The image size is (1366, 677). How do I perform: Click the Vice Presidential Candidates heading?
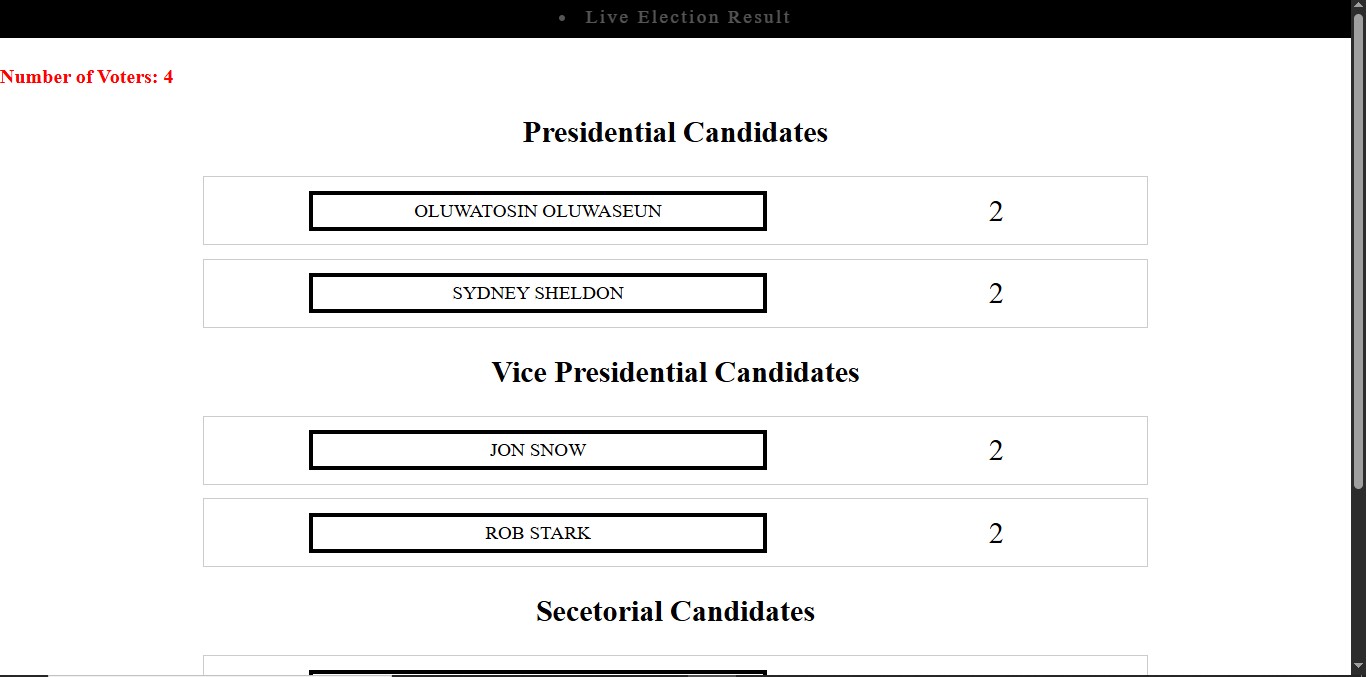tap(675, 372)
